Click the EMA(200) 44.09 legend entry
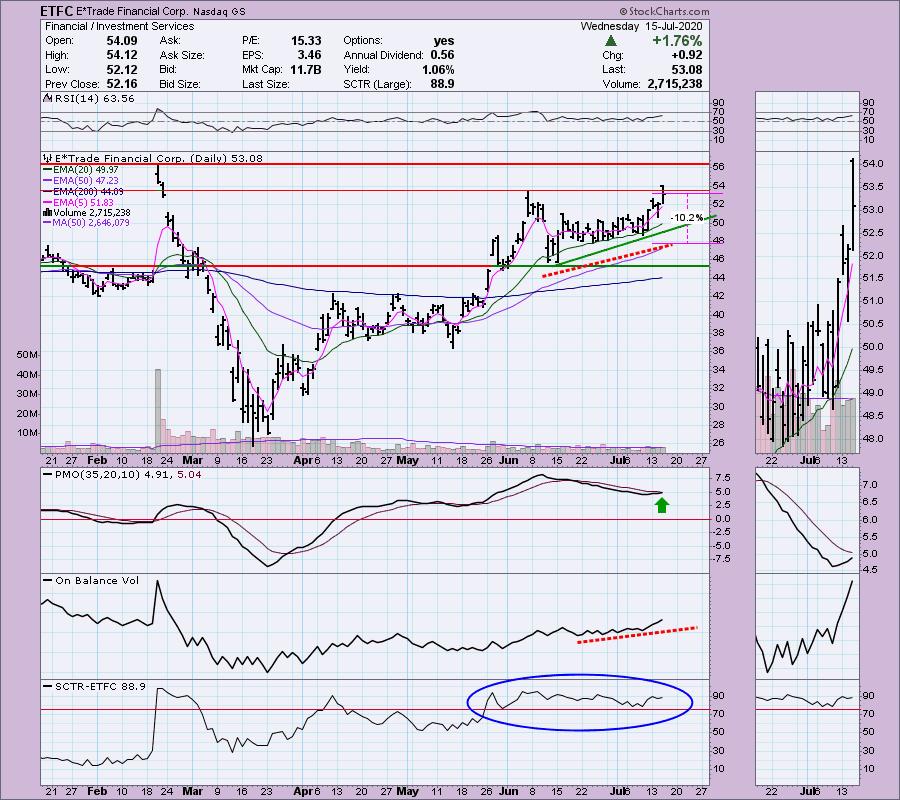This screenshot has height=800, width=900. click(x=88, y=192)
